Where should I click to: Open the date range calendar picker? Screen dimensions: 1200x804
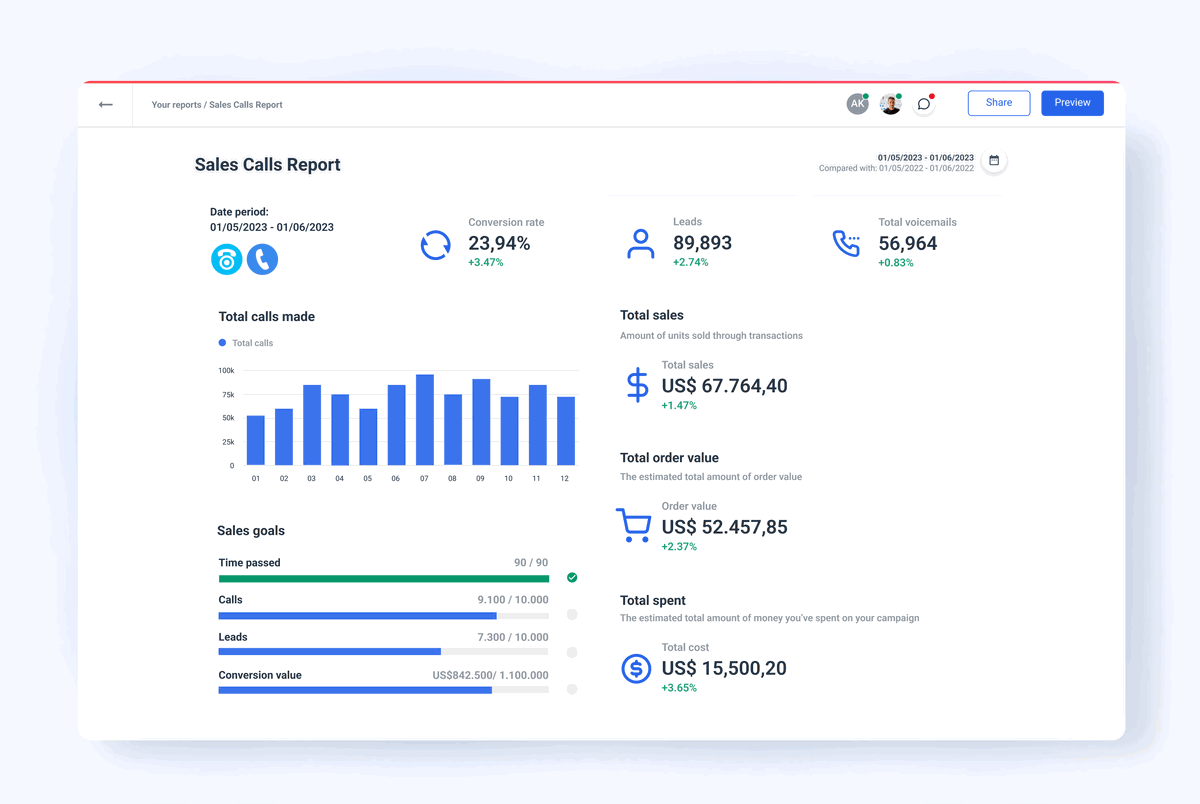[x=994, y=160]
